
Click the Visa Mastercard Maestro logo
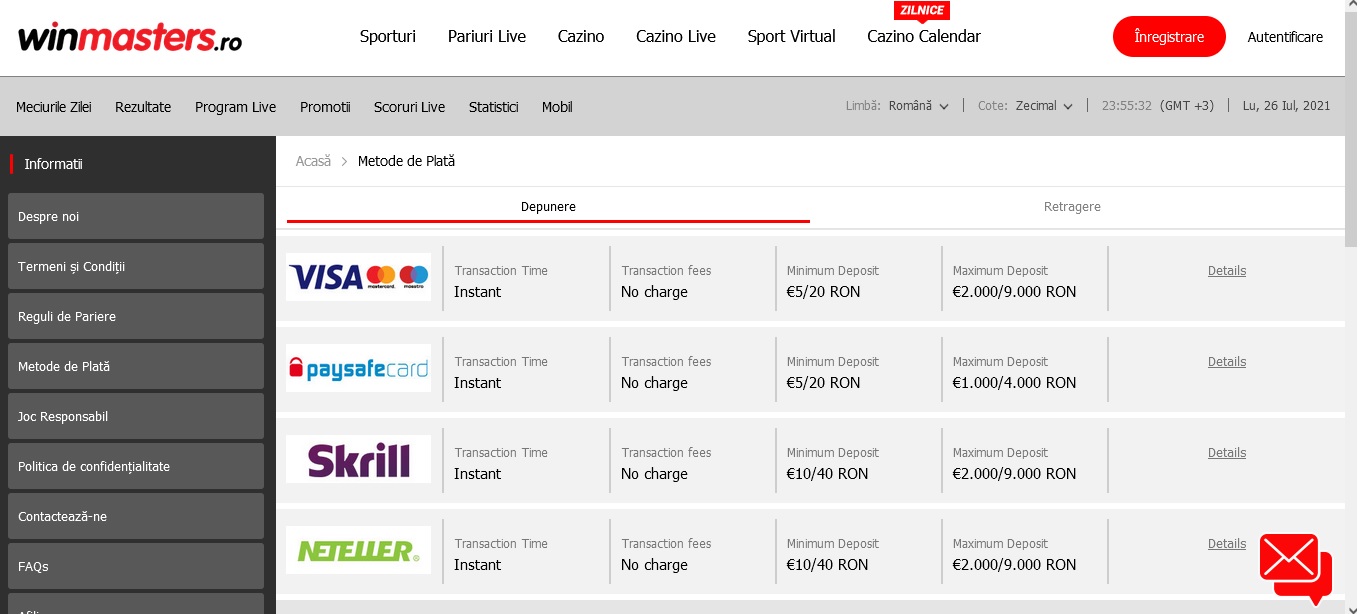pos(358,276)
